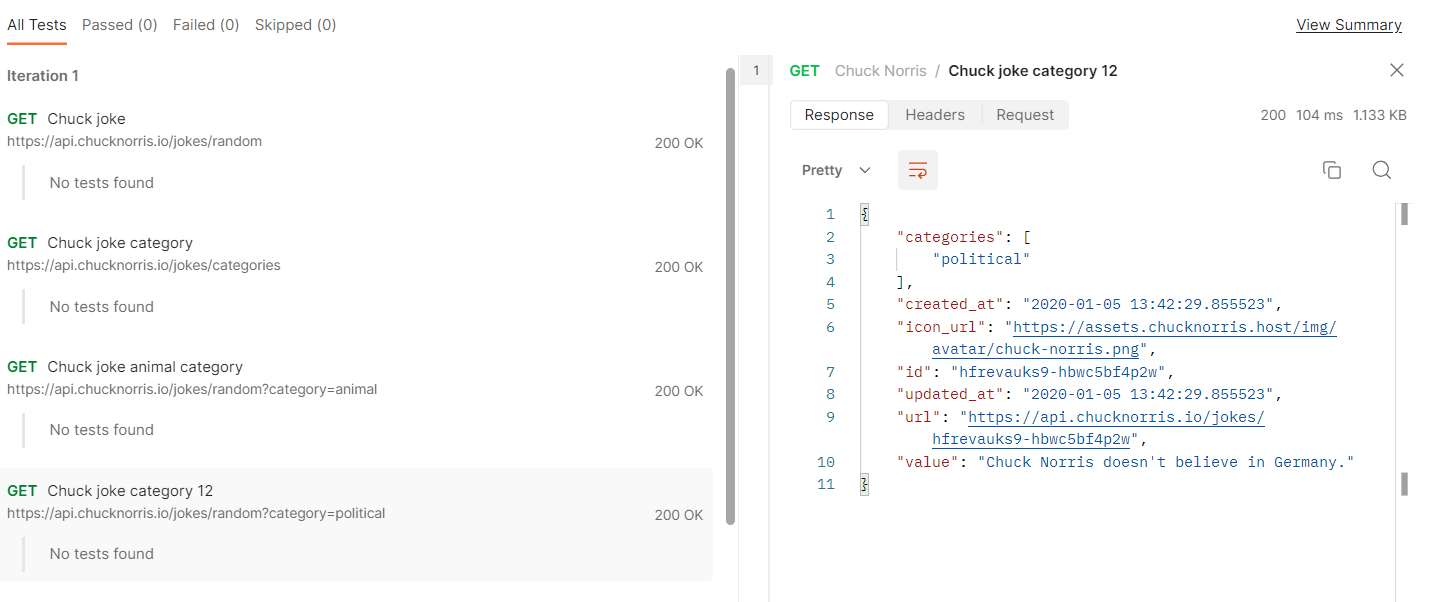Screen dimensions: 1432x602
Task: Click the jokes/random URL text
Action: tap(134, 141)
